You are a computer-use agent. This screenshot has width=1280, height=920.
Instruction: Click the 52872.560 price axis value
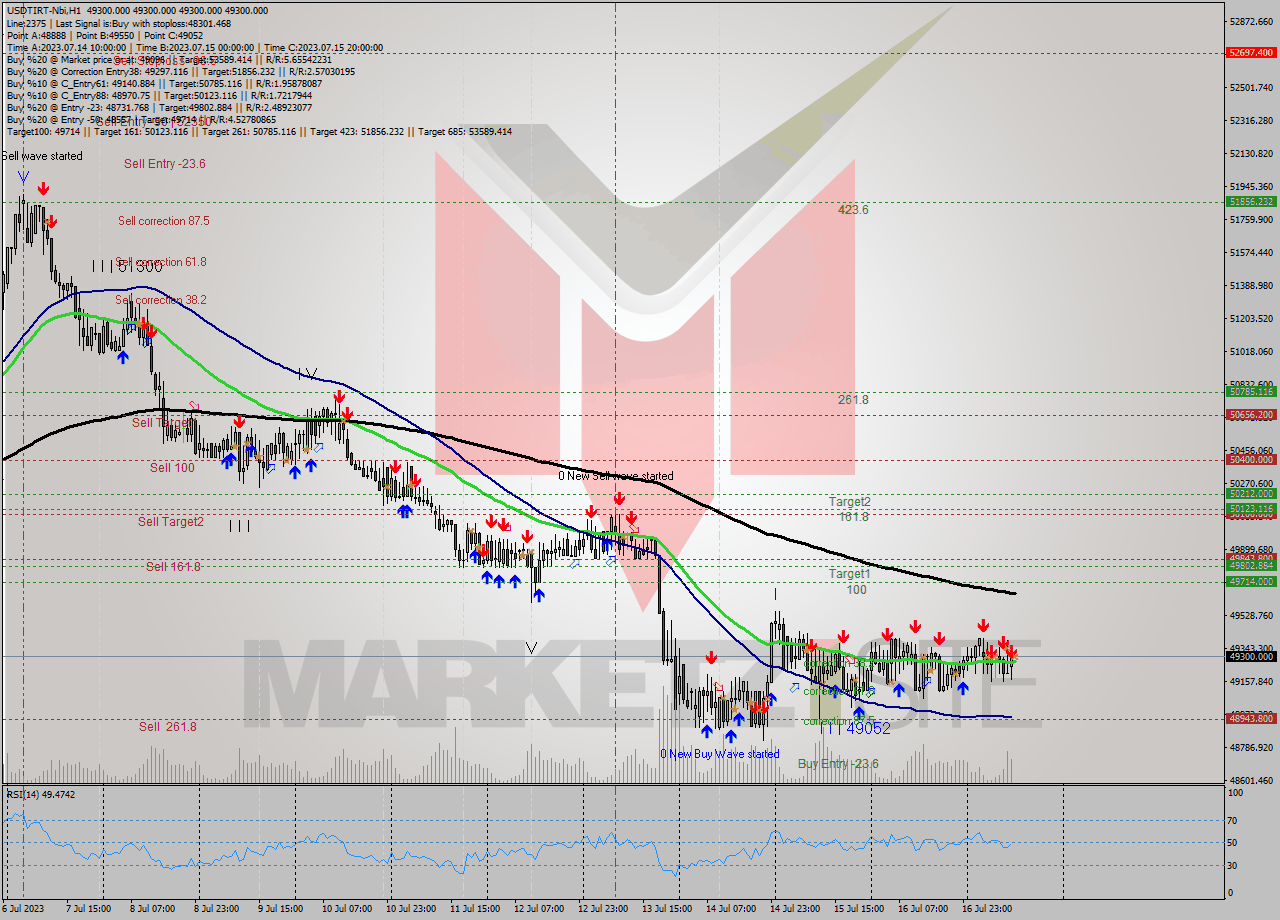[1251, 21]
